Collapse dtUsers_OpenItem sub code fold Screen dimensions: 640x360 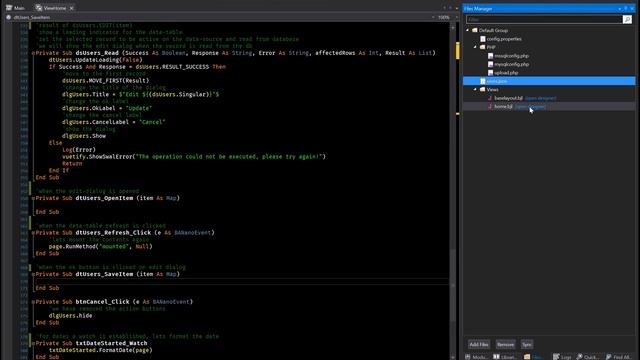tap(33, 198)
